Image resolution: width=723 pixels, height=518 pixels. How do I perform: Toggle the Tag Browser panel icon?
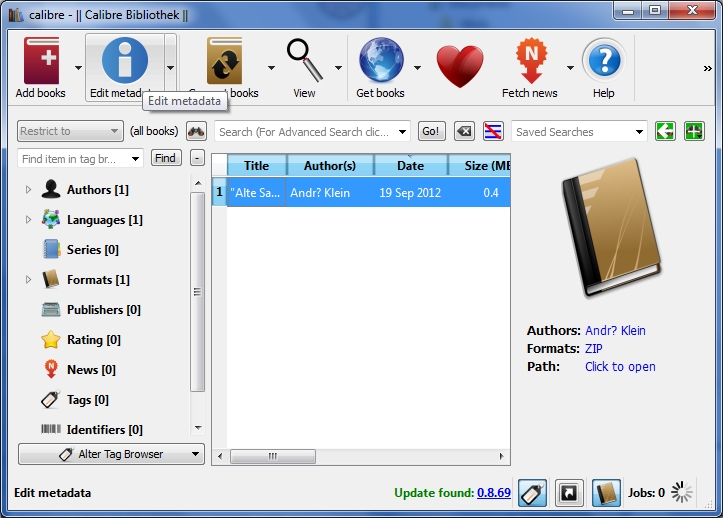[x=533, y=493]
